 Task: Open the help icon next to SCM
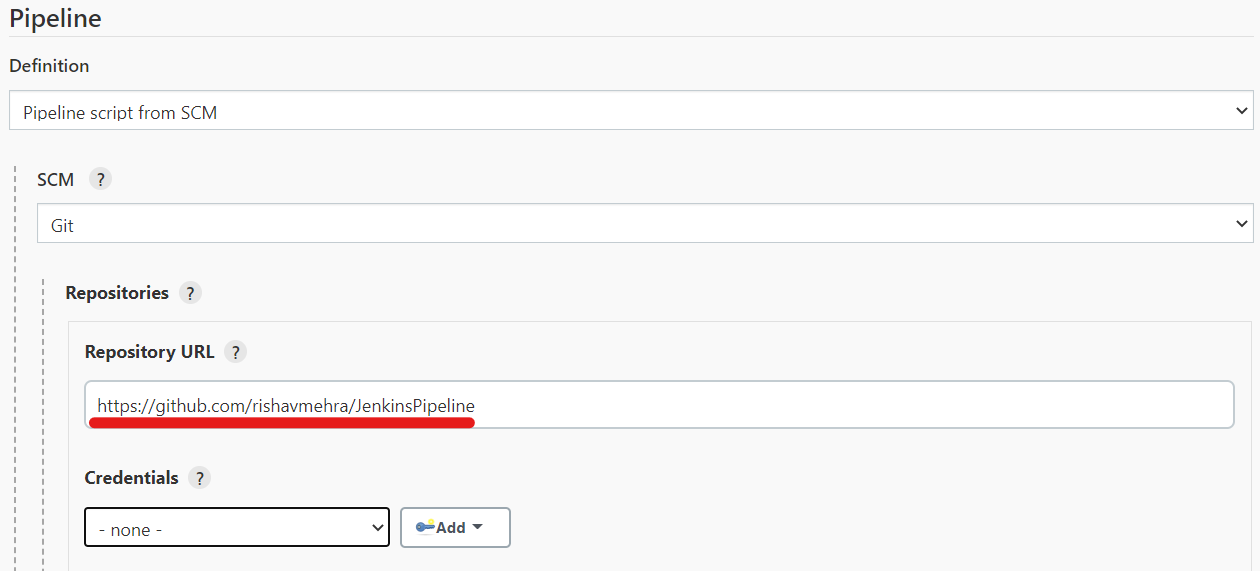[100, 180]
